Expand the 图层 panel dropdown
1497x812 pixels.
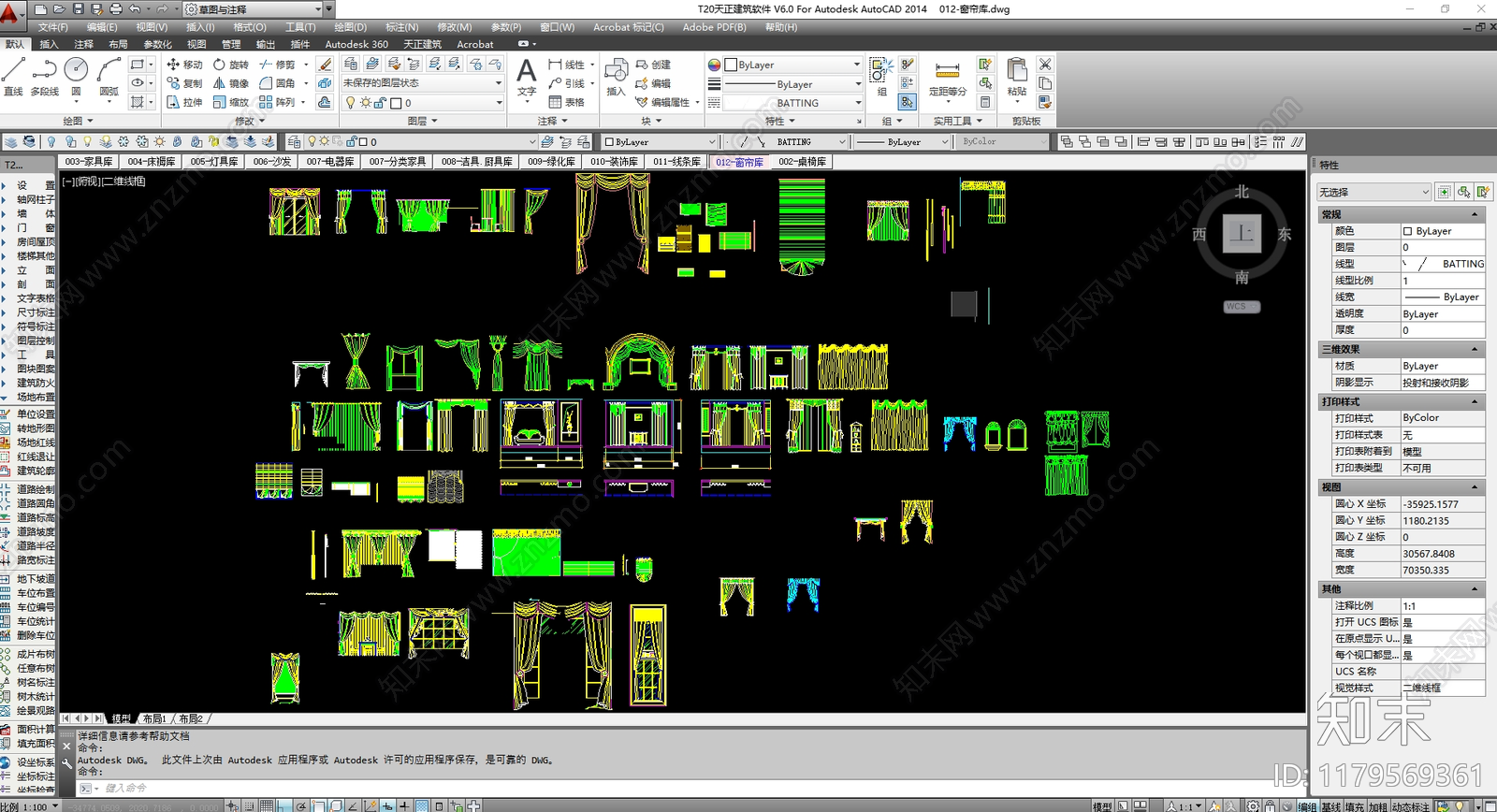pos(423,121)
